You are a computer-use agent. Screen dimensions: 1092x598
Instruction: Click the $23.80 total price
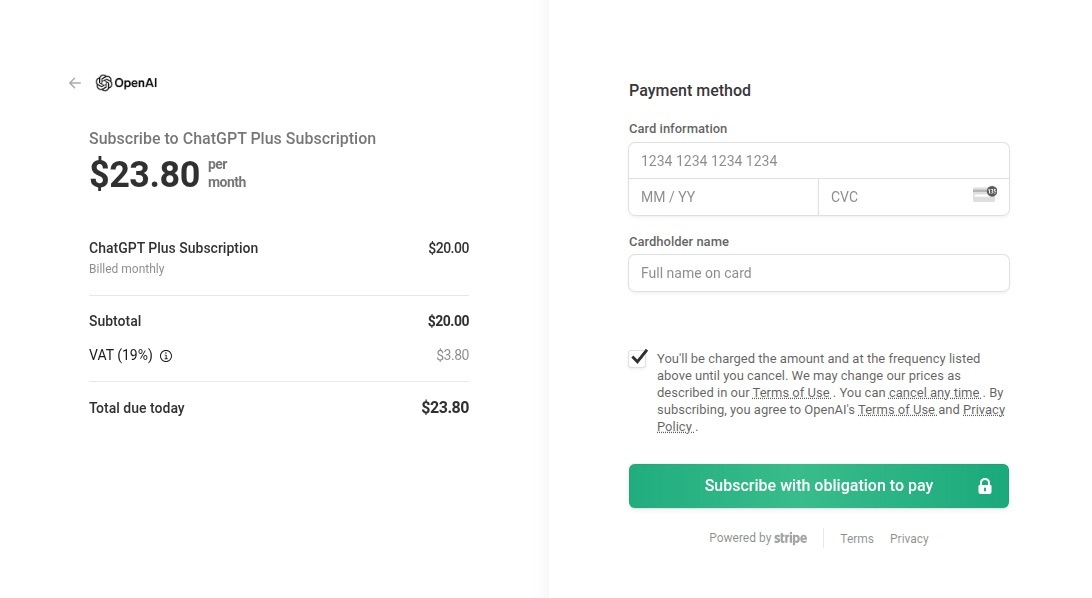[x=445, y=407]
